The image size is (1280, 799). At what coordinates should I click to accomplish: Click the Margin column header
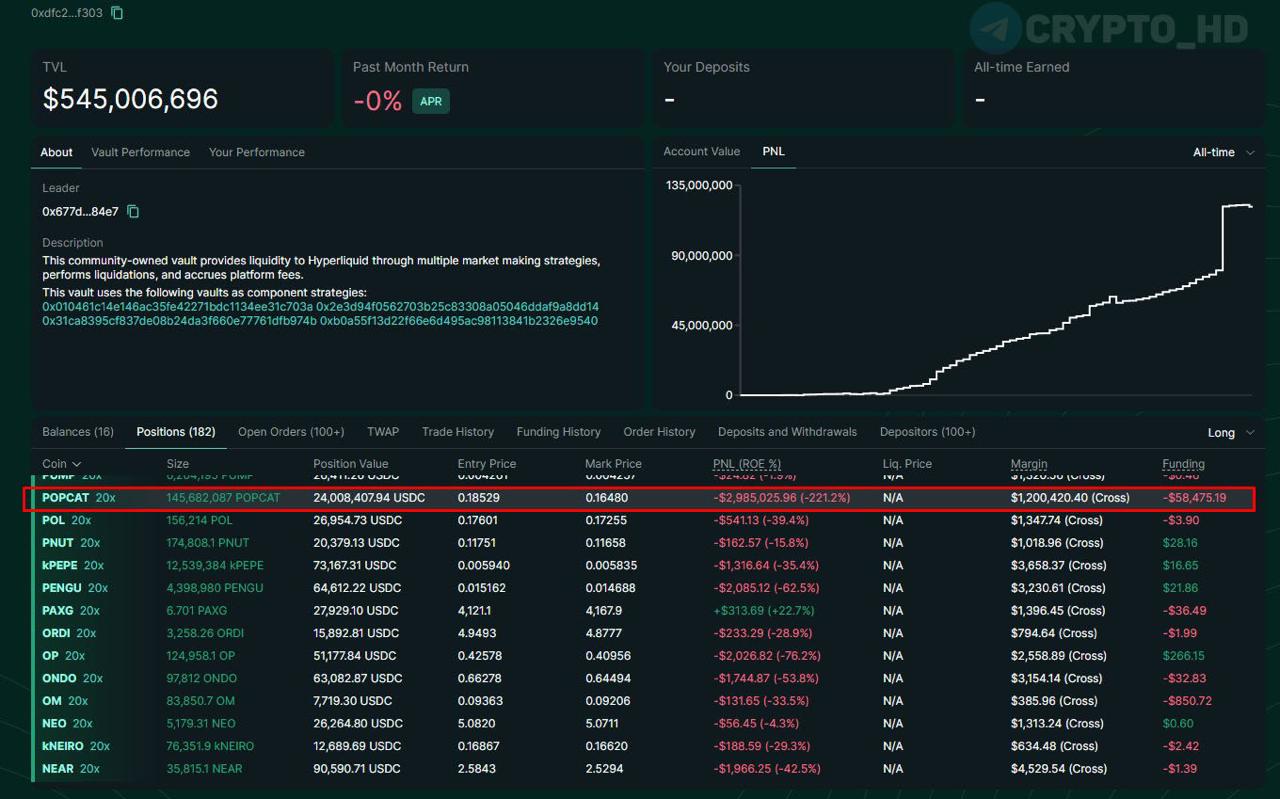coord(1029,464)
